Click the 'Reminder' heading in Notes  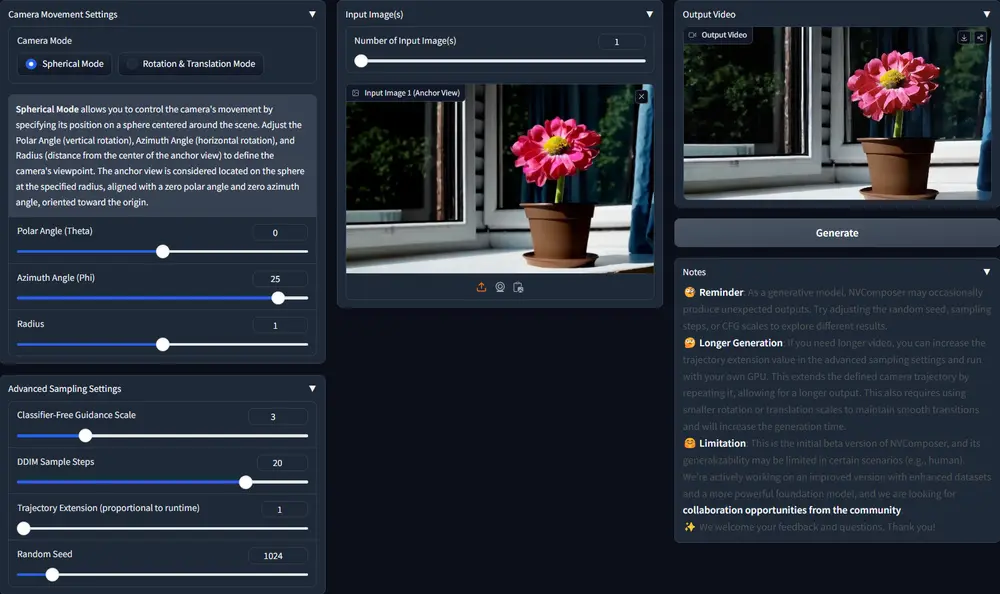coord(721,292)
